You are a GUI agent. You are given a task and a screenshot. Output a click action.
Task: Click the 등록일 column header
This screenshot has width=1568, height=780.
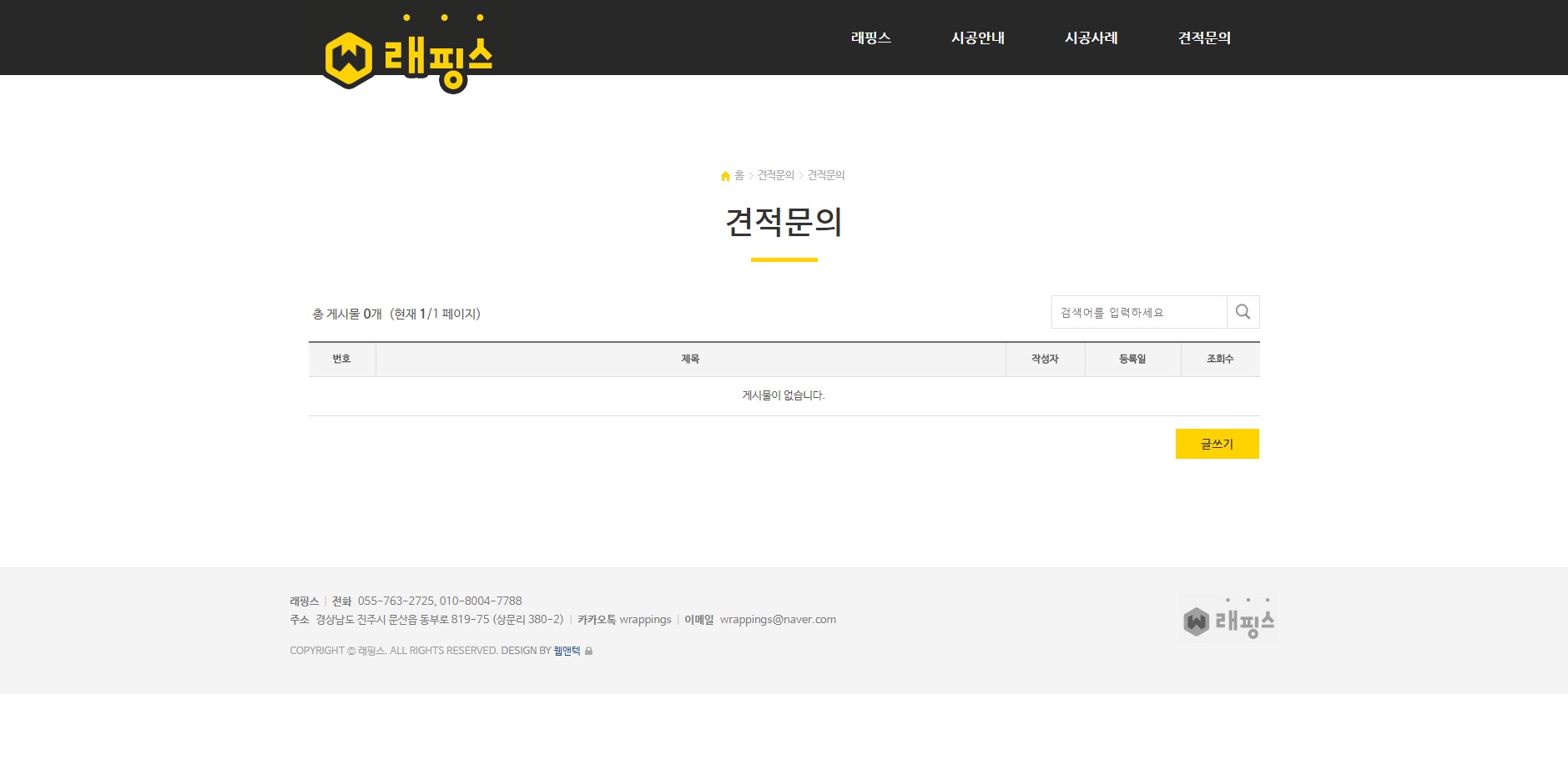coord(1132,359)
